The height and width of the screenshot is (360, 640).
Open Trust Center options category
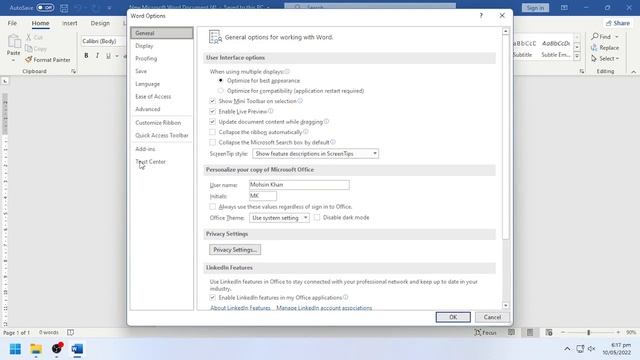162,162
